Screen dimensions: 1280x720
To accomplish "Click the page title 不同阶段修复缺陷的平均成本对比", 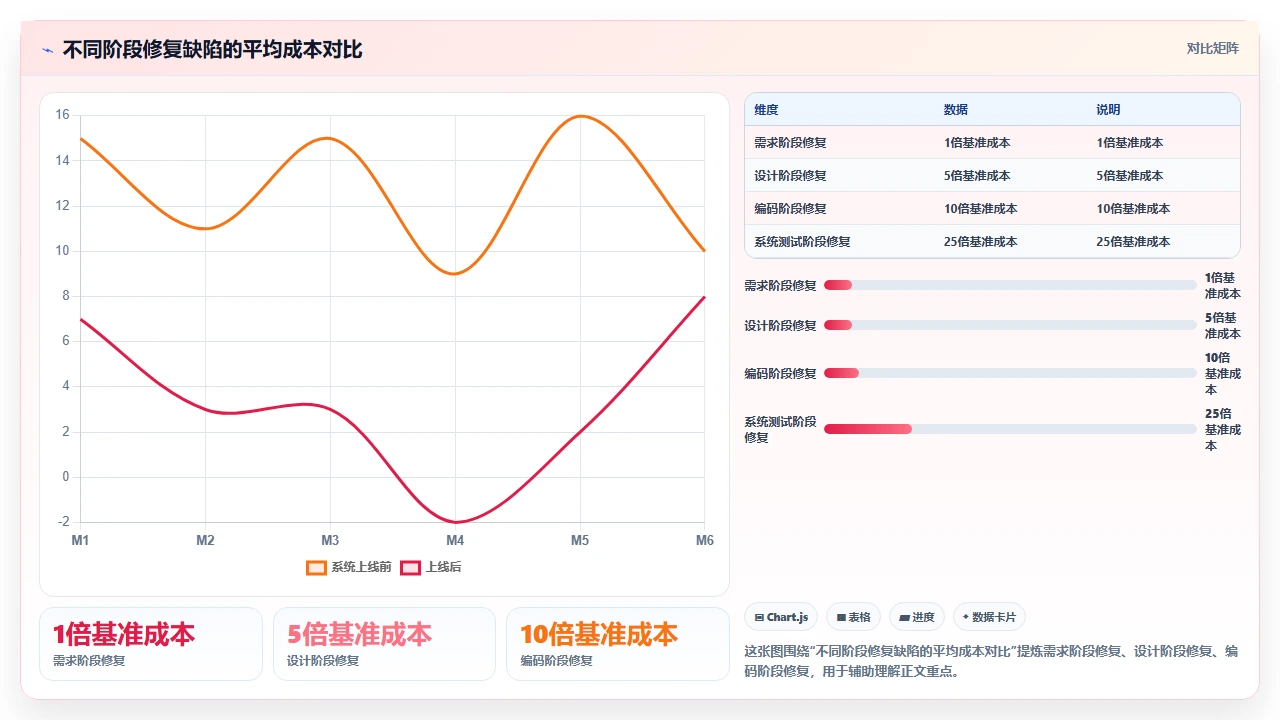I will pos(212,49).
